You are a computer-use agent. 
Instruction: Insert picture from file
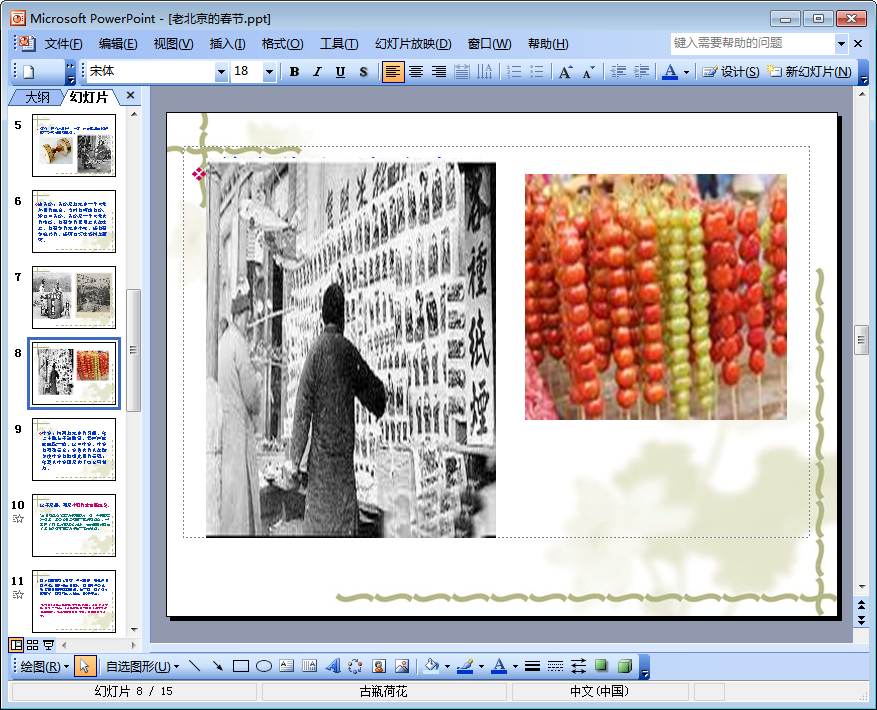[x=402, y=666]
